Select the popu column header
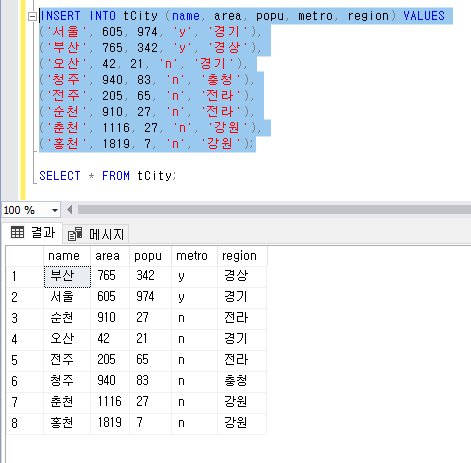Viewport: 471px width, 463px height. 150,256
